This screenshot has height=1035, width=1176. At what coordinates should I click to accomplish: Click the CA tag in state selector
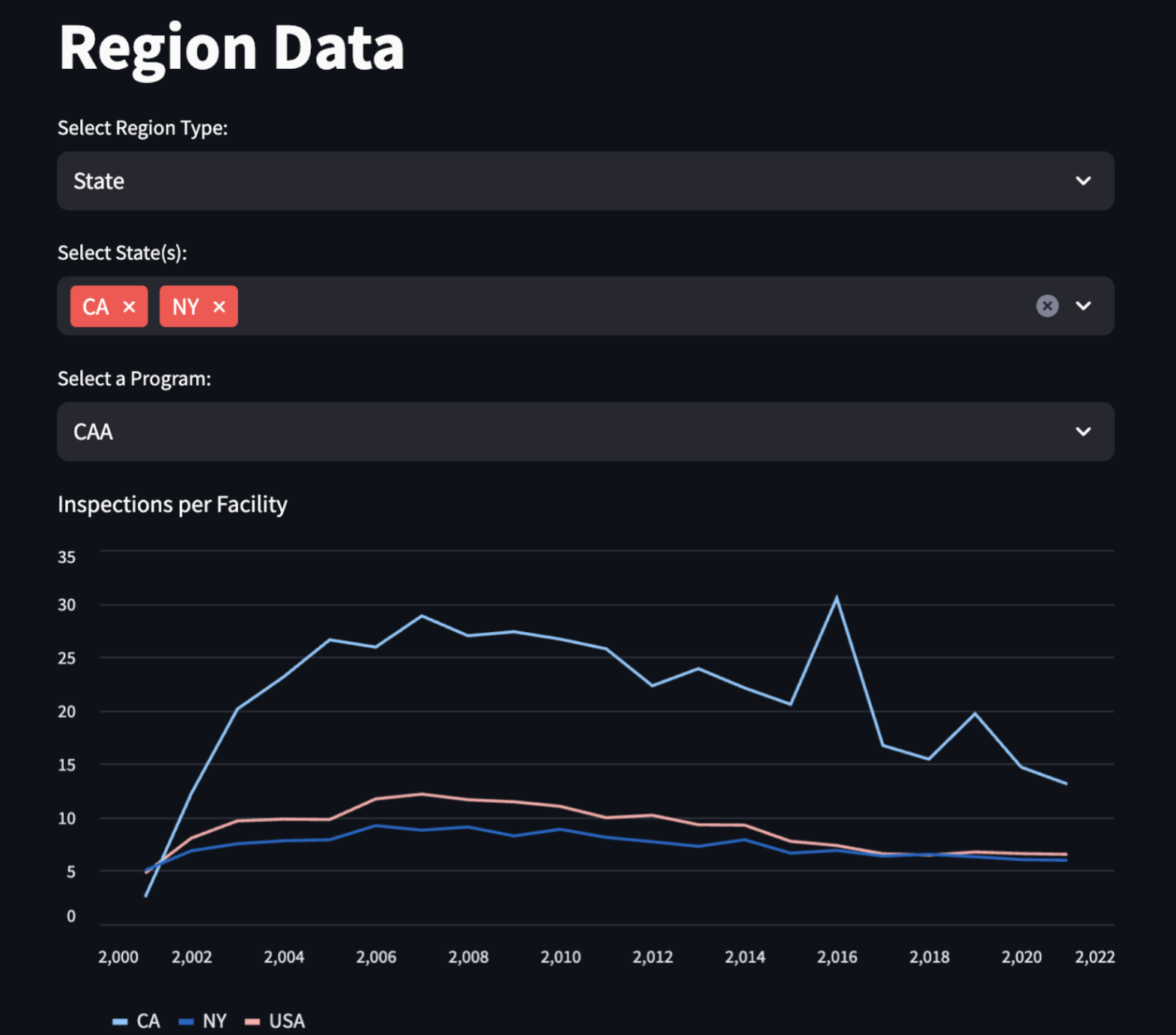point(96,307)
